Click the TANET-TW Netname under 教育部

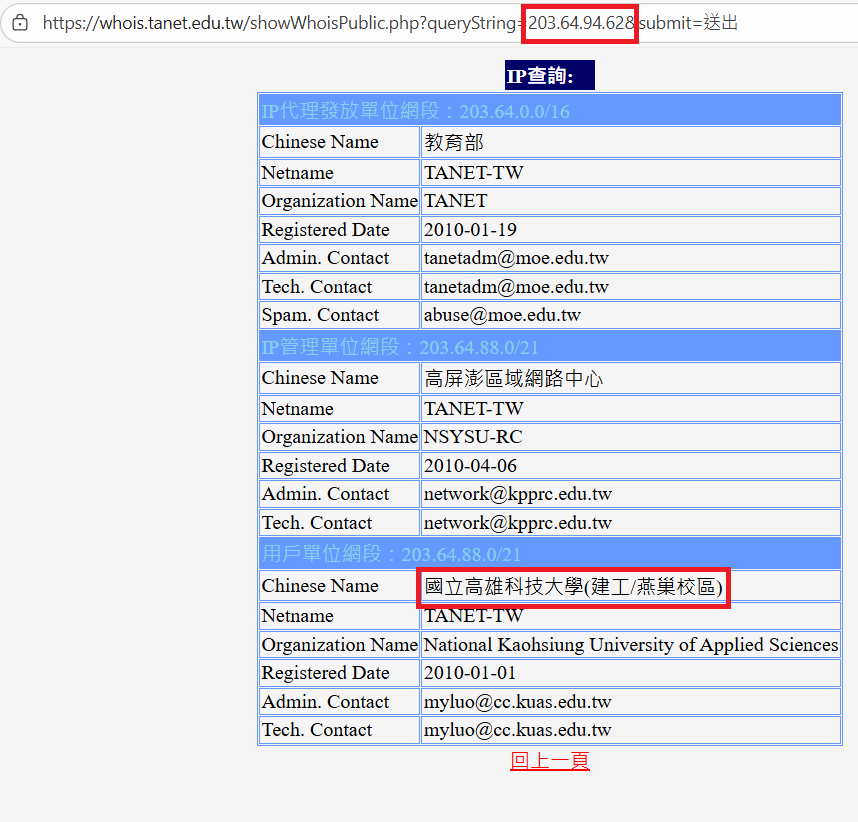click(x=473, y=173)
